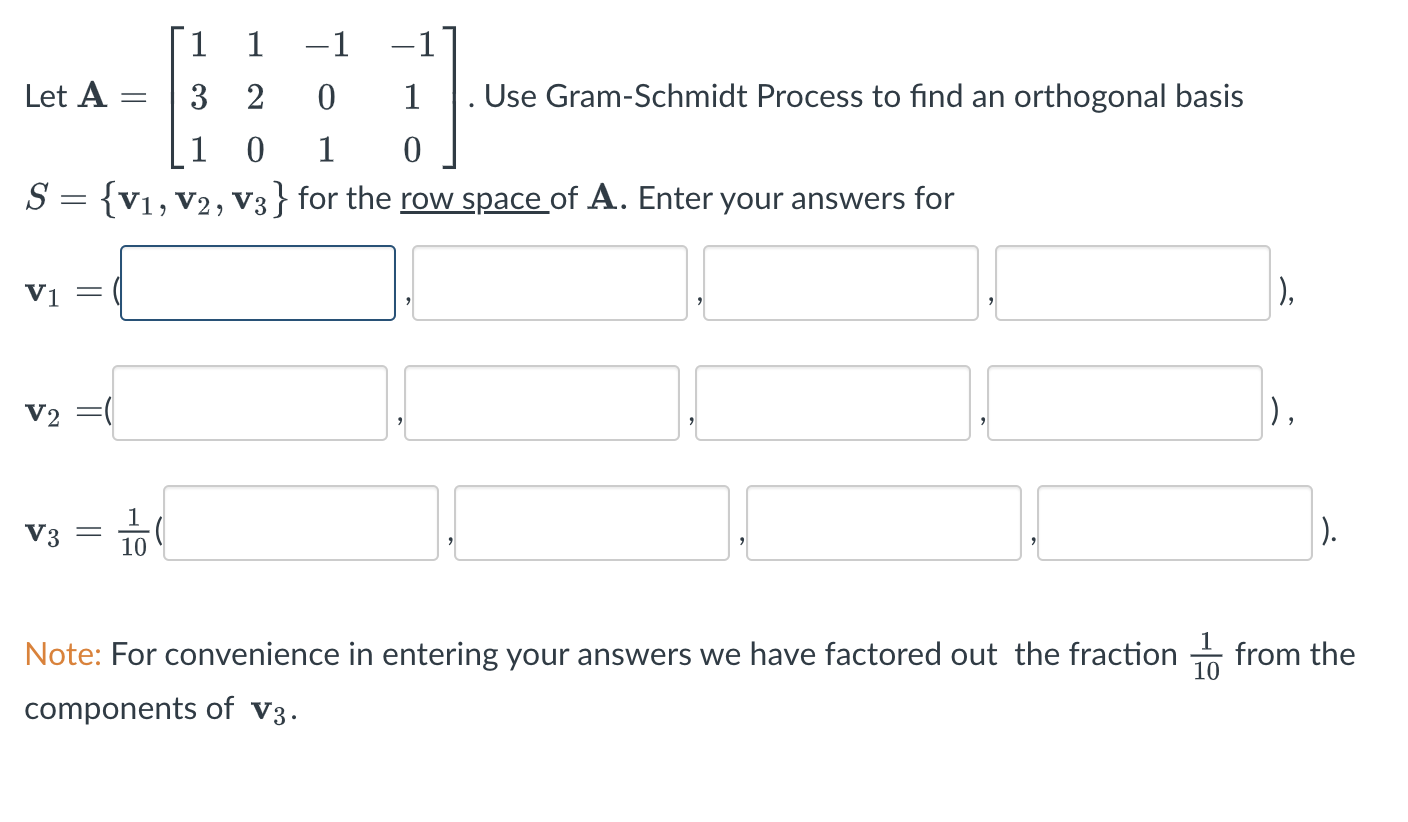Click the underlined row space text
The width and height of the screenshot is (1408, 822).
[x=470, y=198]
